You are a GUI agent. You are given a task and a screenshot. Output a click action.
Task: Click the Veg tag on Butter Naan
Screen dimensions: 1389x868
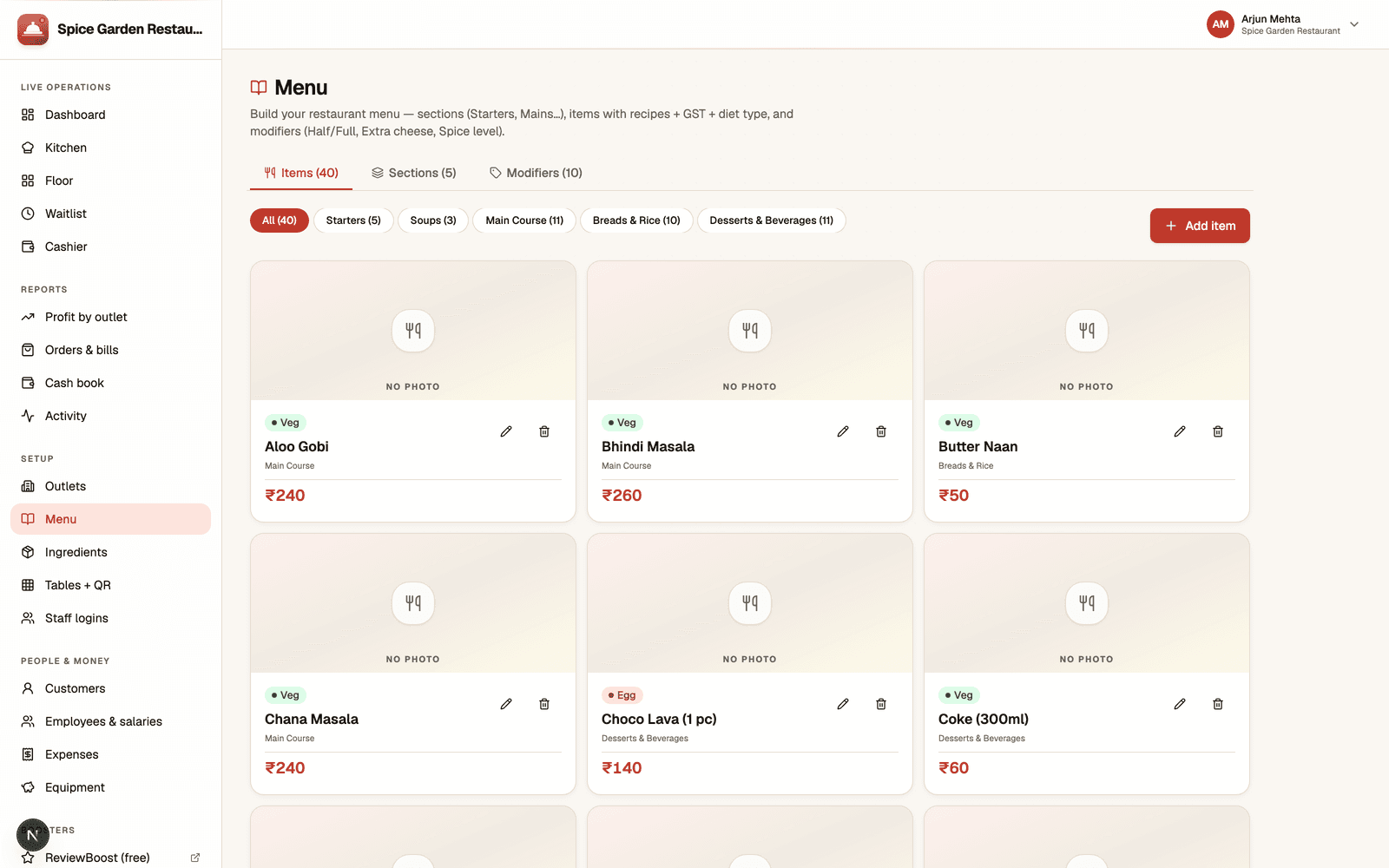click(x=959, y=423)
